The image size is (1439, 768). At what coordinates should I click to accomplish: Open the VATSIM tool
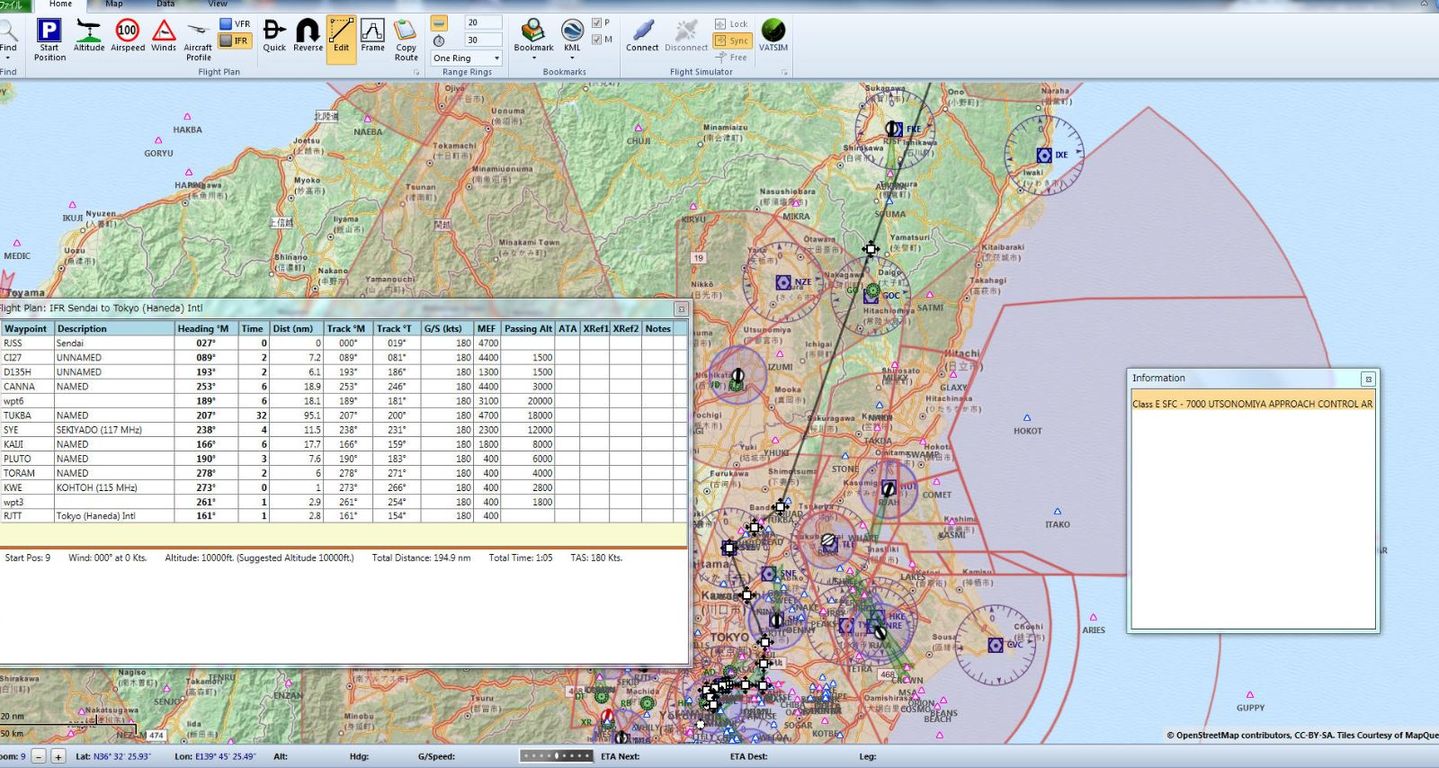[x=773, y=36]
